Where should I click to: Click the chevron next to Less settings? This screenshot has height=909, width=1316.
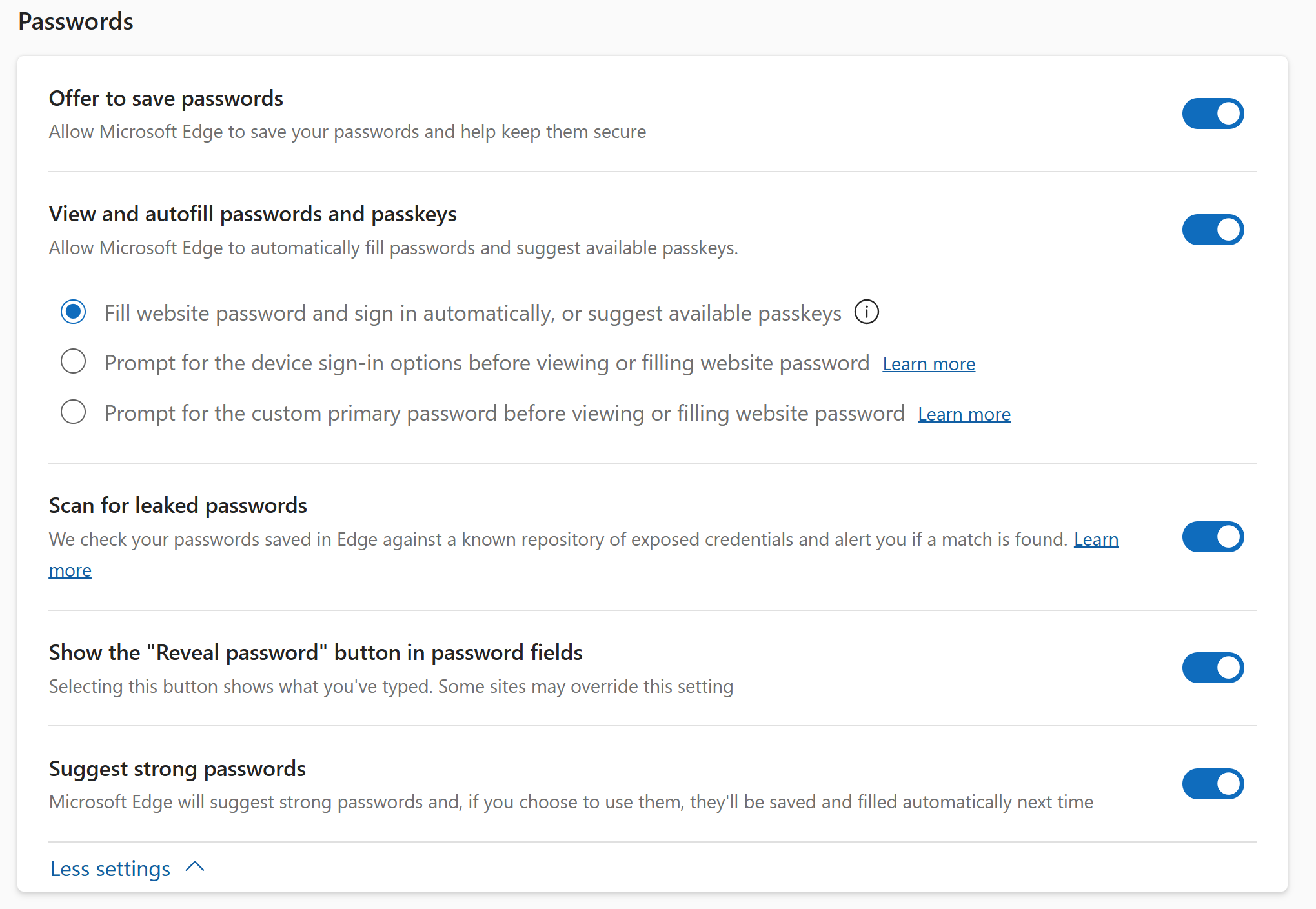point(194,868)
